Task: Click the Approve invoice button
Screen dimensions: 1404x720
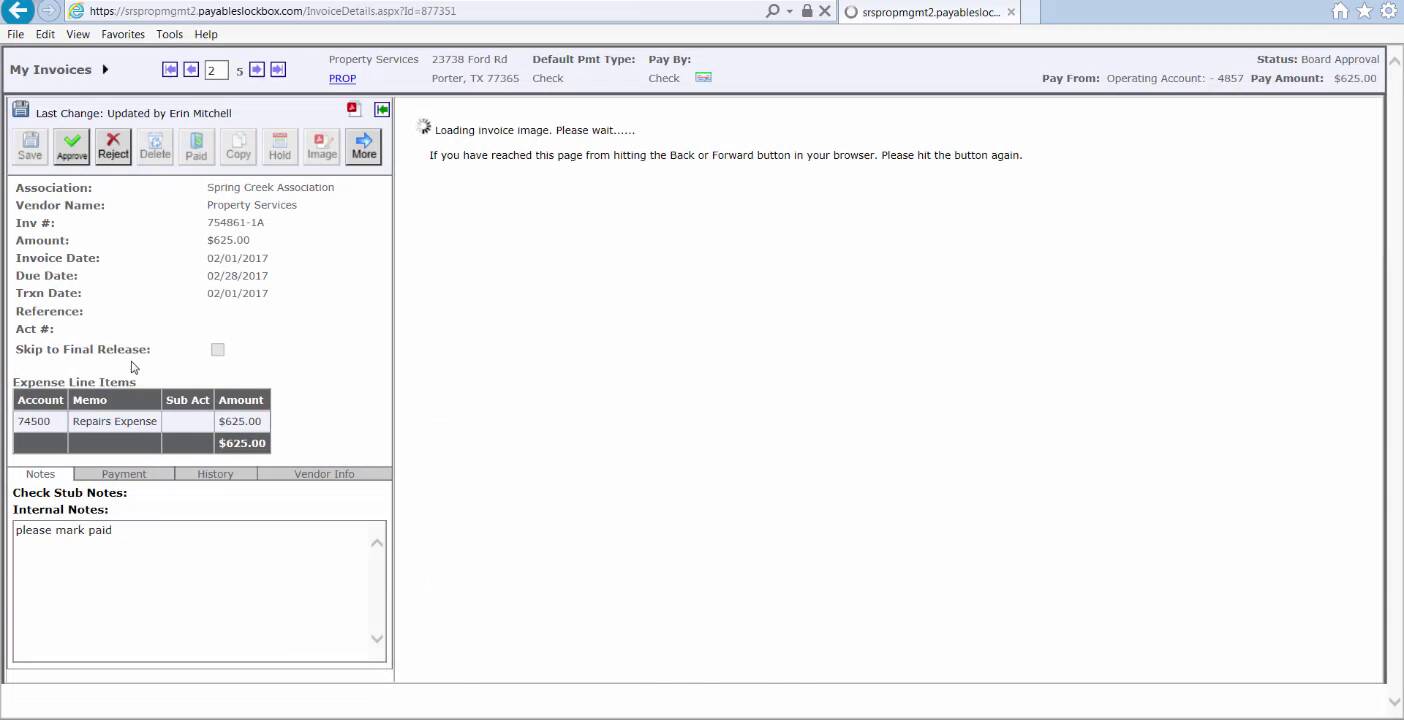Action: [x=71, y=146]
